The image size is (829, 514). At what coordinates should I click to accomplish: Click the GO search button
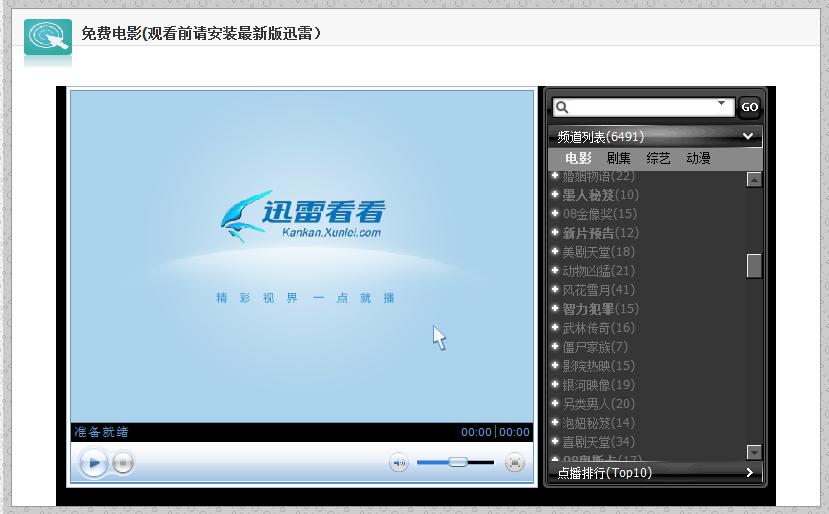point(749,107)
